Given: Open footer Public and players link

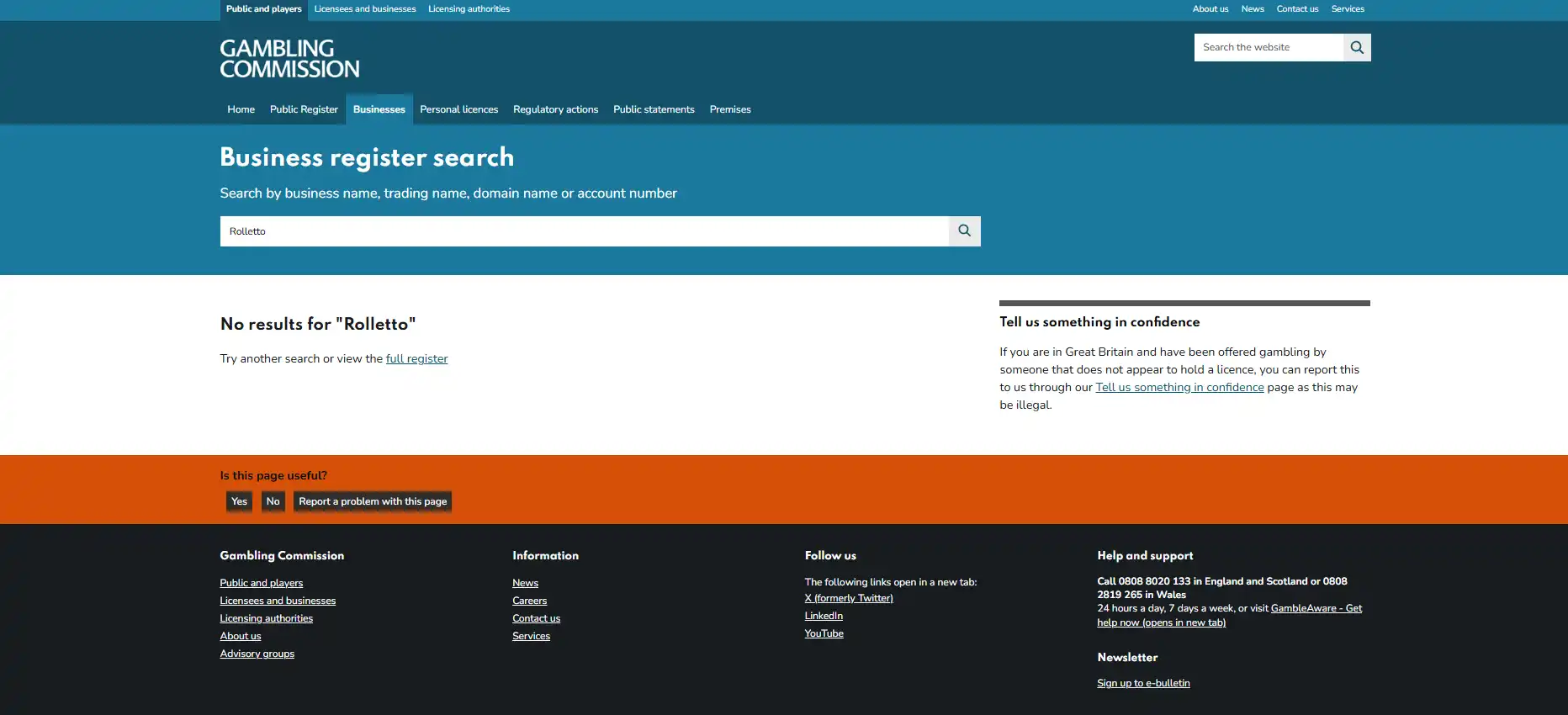Looking at the screenshot, I should pos(262,583).
